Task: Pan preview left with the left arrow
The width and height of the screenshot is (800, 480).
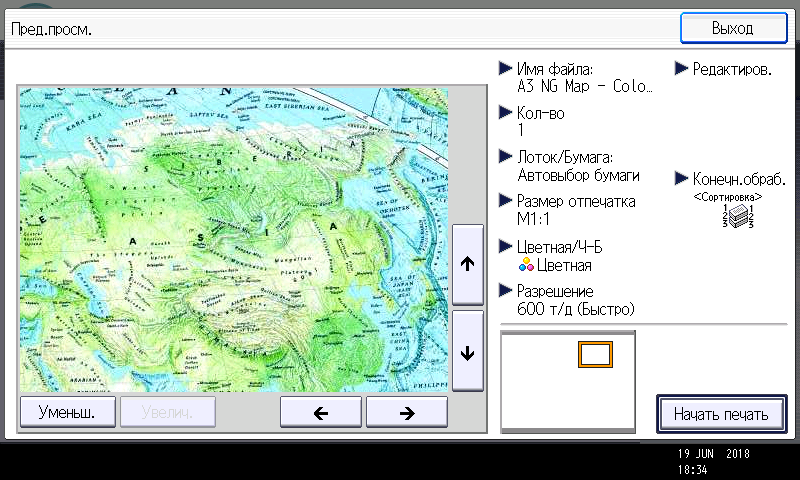Action: (320, 412)
